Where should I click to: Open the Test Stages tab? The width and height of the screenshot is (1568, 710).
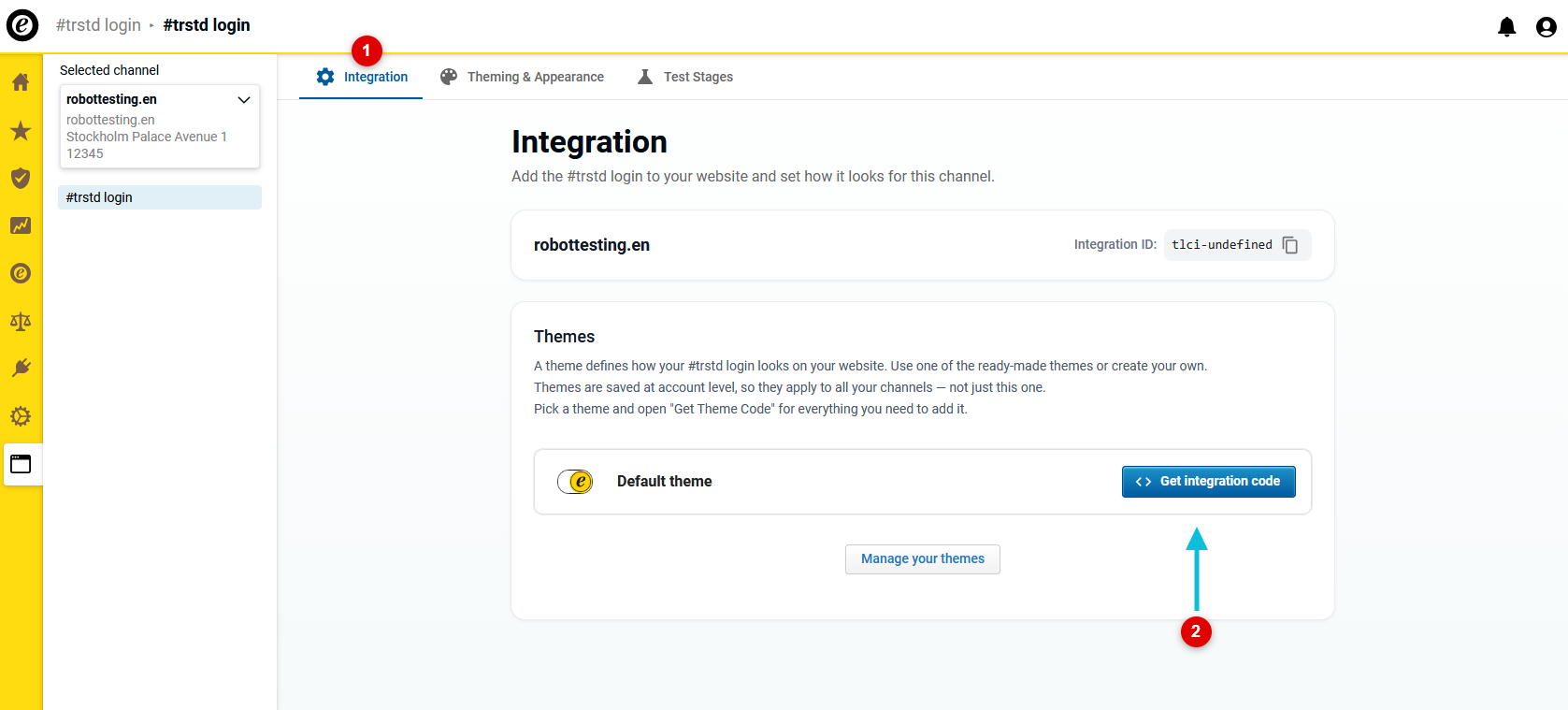pos(684,77)
